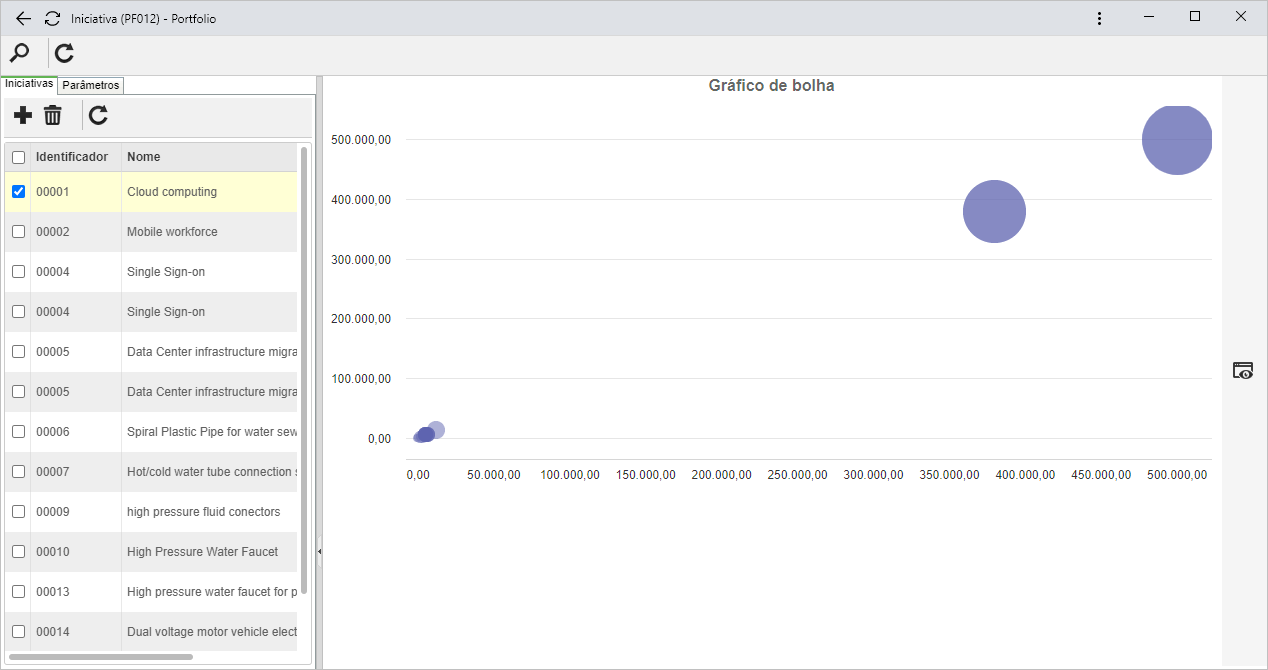
Task: Check the High Pressure Water Faucet row 00010
Action: click(18, 551)
